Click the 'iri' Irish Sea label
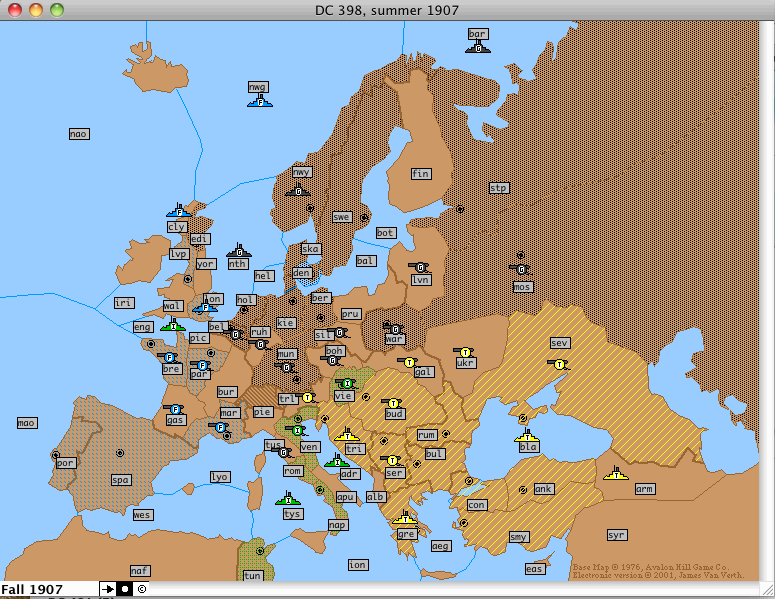The height and width of the screenshot is (599, 775). 124,302
